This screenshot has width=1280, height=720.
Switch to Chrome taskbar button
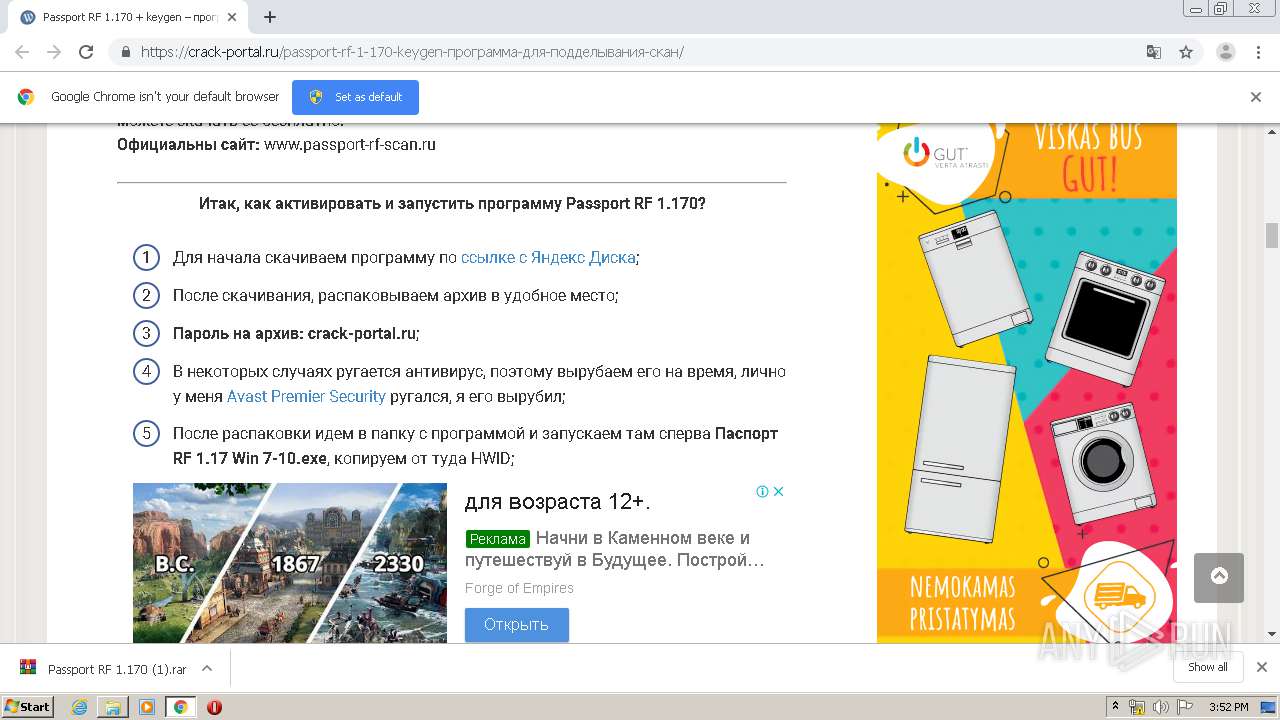click(180, 707)
